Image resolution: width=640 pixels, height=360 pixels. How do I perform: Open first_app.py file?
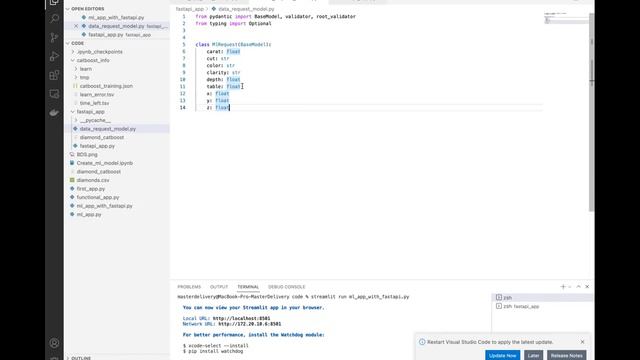tap(91, 189)
